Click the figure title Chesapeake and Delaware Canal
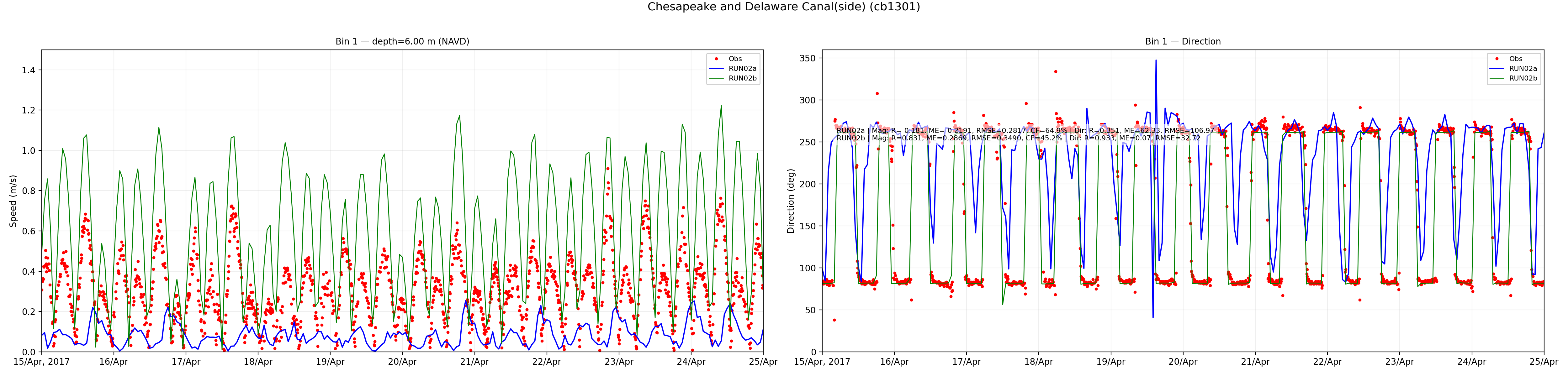The width and height of the screenshot is (1568, 376). tap(783, 7)
